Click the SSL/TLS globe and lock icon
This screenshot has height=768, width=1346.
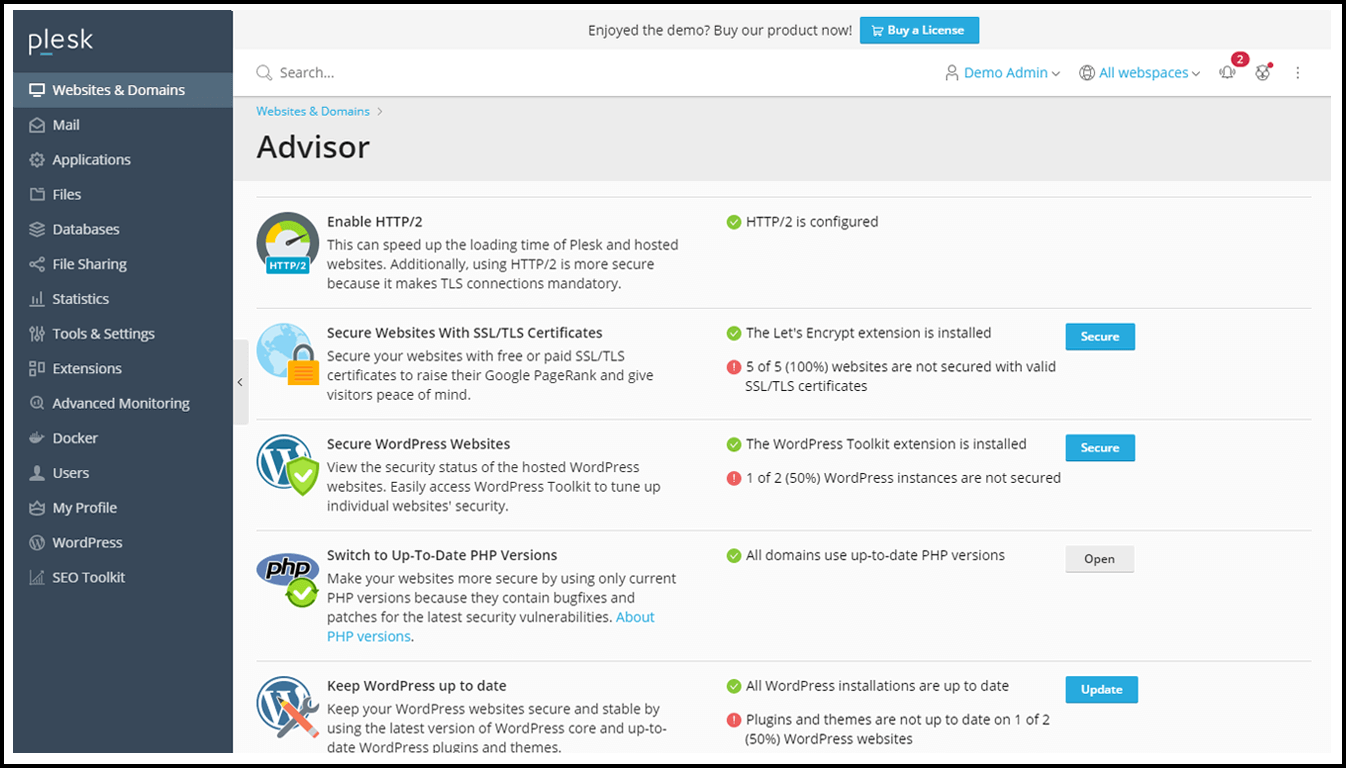(288, 354)
